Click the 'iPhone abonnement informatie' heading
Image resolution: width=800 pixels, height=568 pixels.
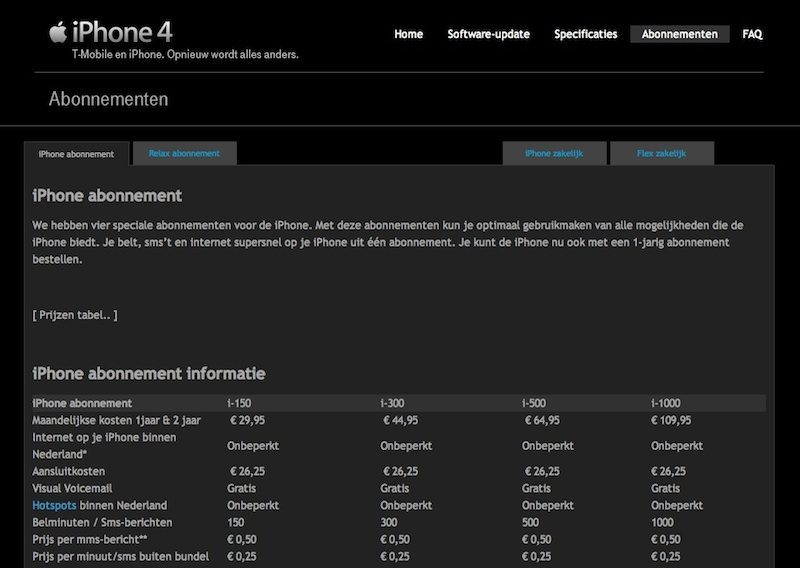pos(148,374)
